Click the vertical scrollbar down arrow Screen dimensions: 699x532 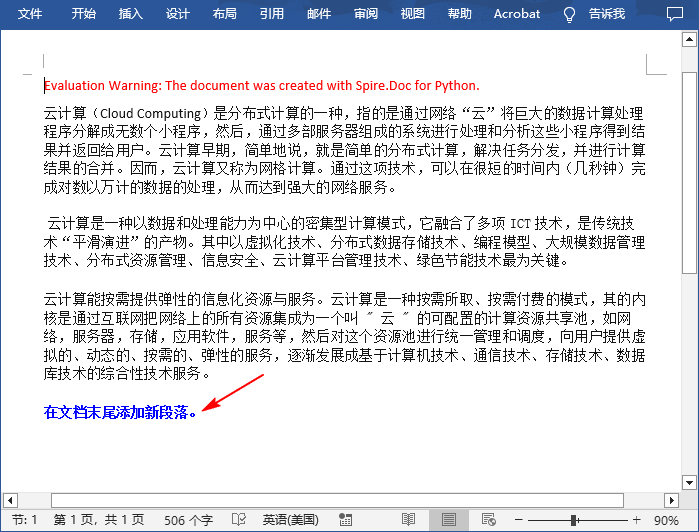[x=689, y=481]
